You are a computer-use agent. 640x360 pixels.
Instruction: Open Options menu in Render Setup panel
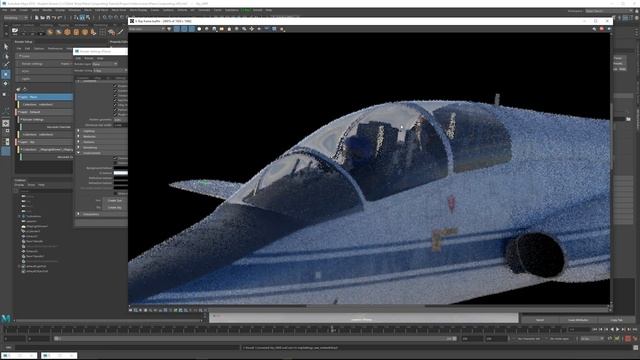coord(39,49)
